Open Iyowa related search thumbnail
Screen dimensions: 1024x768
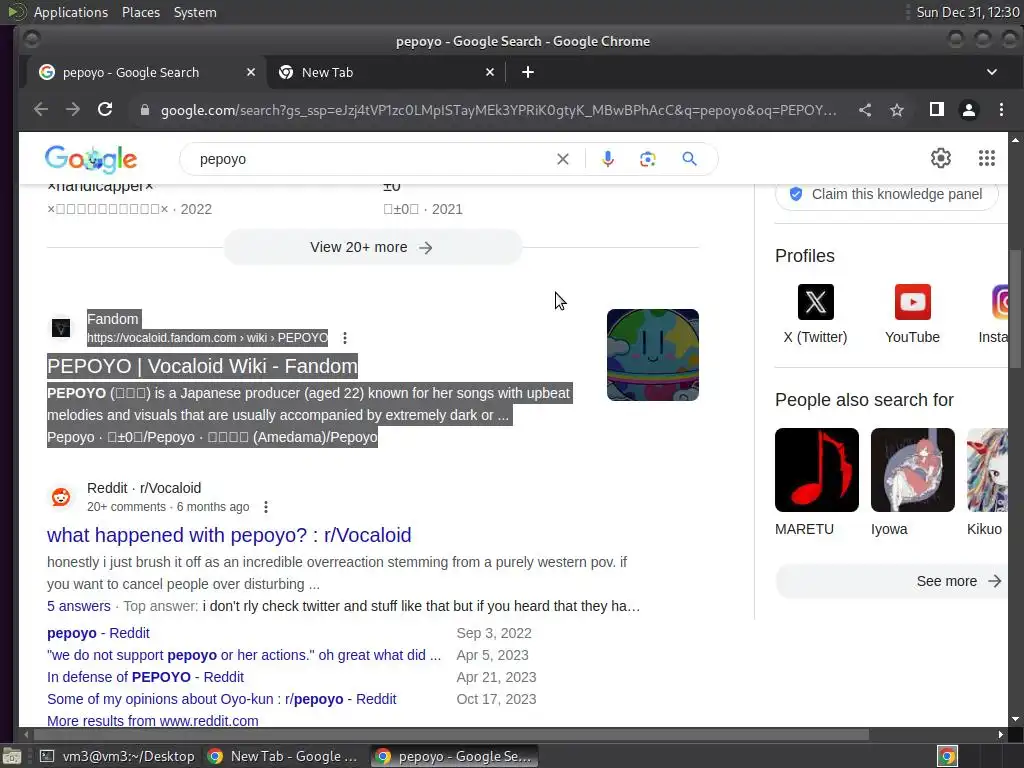point(912,470)
